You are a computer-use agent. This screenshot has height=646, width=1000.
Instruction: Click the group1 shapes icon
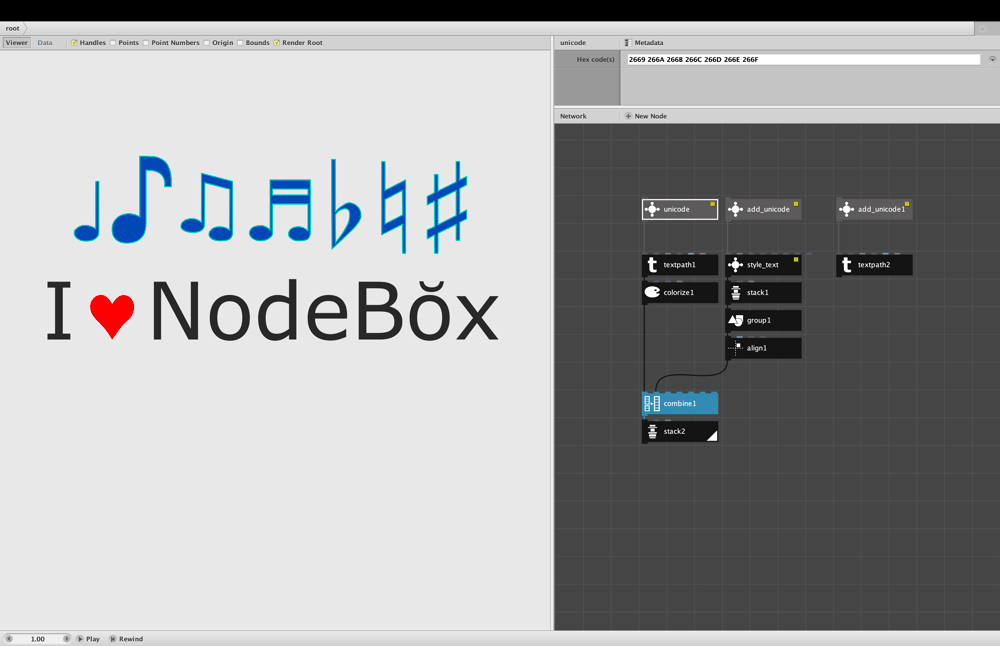[x=735, y=320]
